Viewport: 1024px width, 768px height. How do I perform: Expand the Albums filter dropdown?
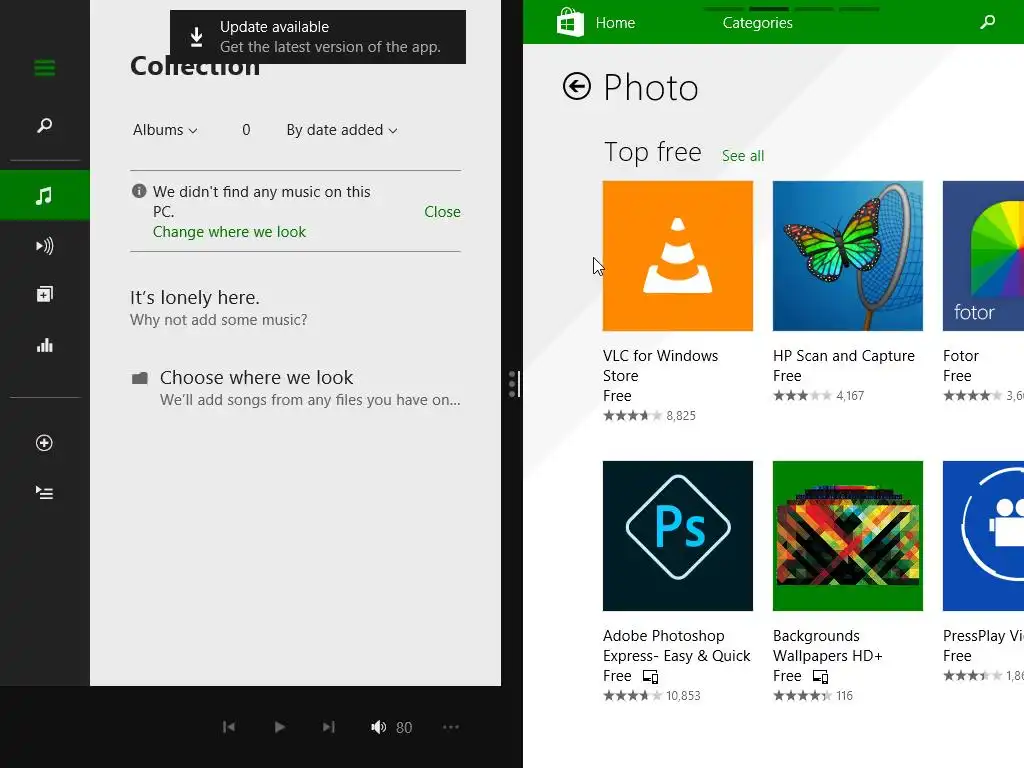click(x=165, y=130)
